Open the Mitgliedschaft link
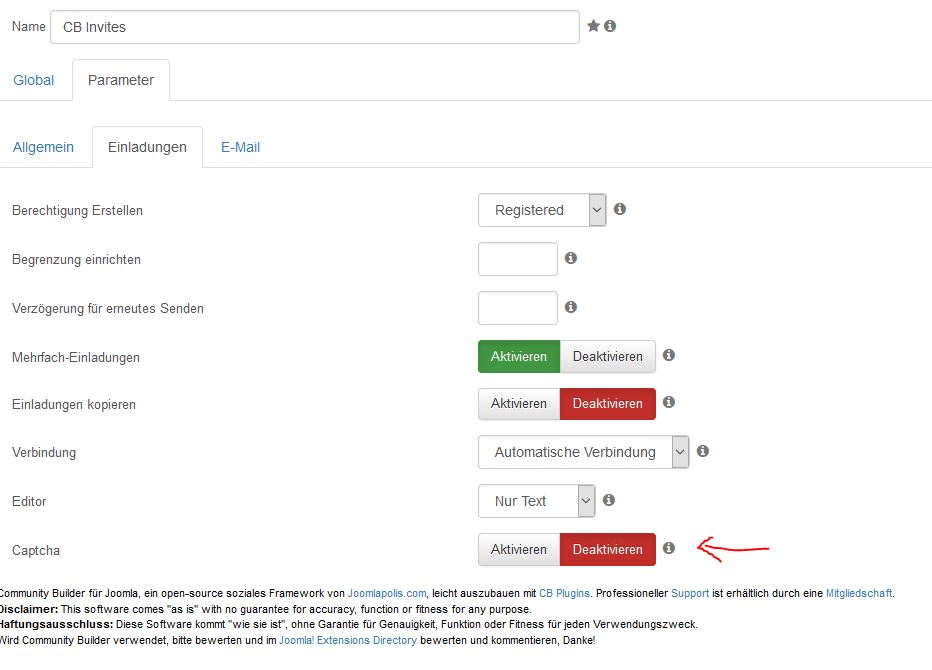The width and height of the screenshot is (932, 670). coord(859,593)
